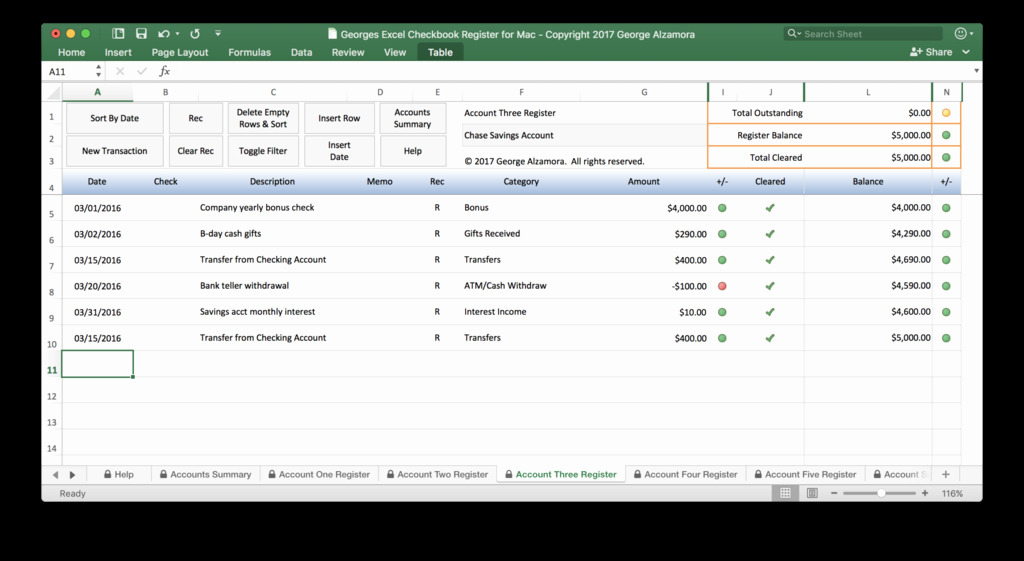Image resolution: width=1024 pixels, height=561 pixels.
Task: Open the Insert ribbon tab
Action: [x=118, y=52]
